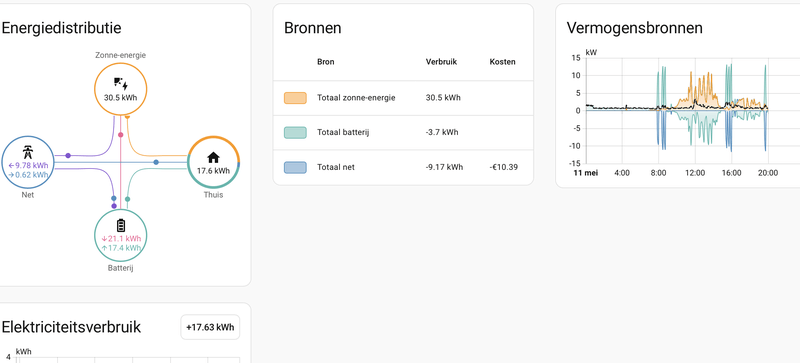Click the 30.5 kWh value in solar circle
Viewport: 800px width, 363px height.
pyautogui.click(x=120, y=98)
